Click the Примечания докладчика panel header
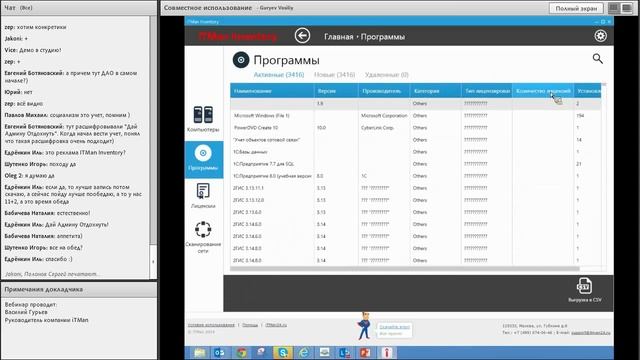Viewport: 640px width, 360px height. pyautogui.click(x=79, y=289)
